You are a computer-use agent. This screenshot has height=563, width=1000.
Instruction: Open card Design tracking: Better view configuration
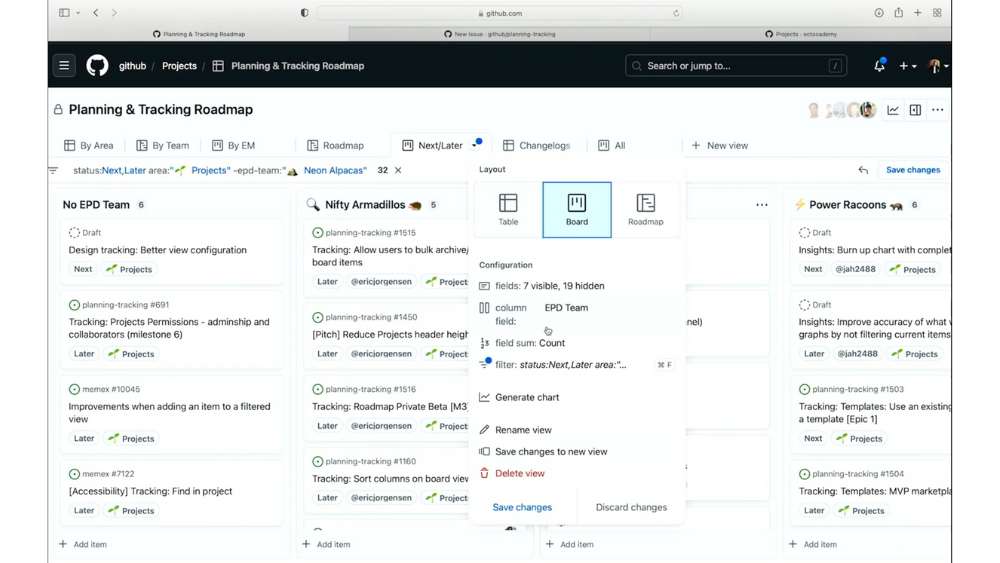[158, 250]
